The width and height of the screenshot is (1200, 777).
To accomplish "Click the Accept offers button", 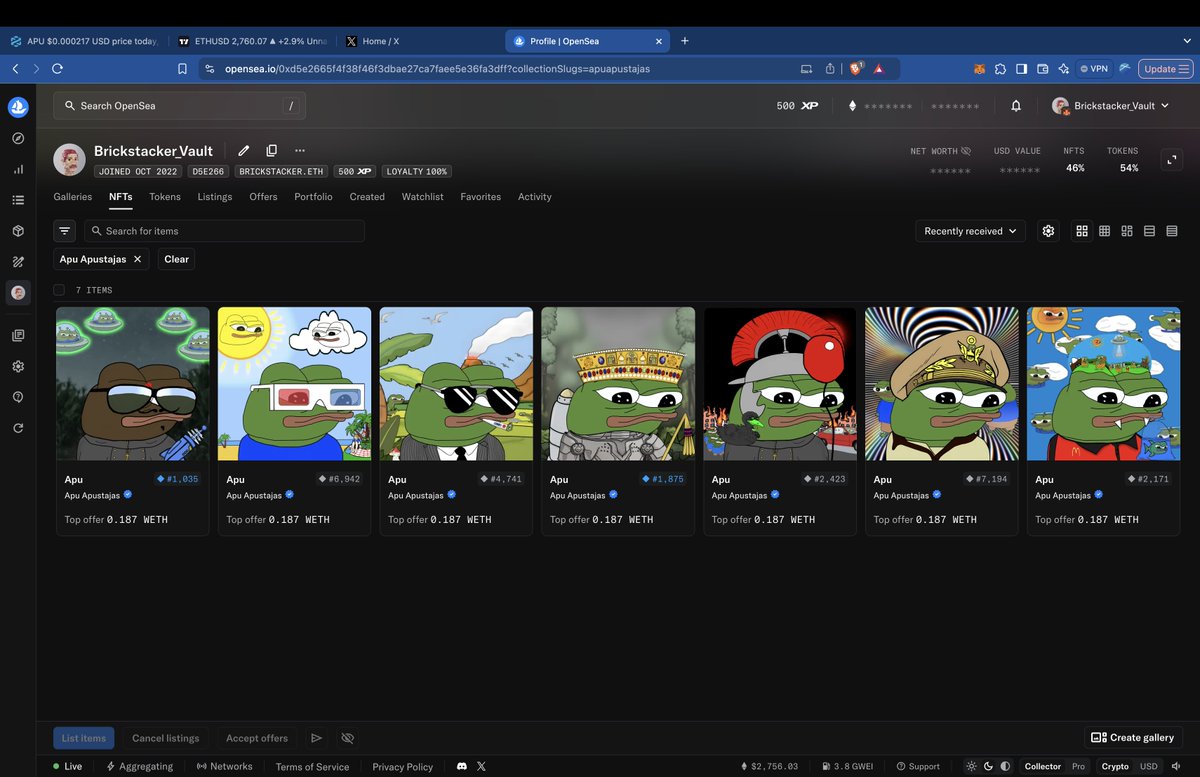I will tap(257, 738).
